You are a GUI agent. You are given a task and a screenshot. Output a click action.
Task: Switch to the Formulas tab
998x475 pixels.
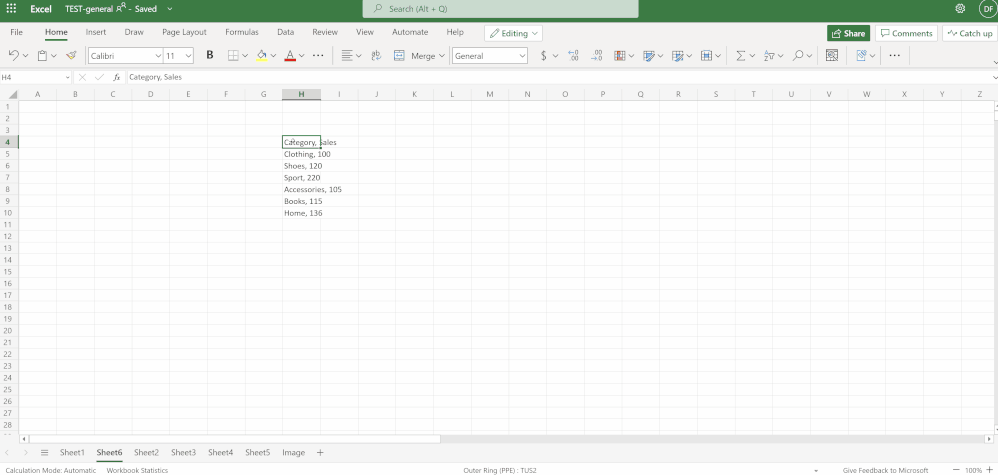click(241, 32)
